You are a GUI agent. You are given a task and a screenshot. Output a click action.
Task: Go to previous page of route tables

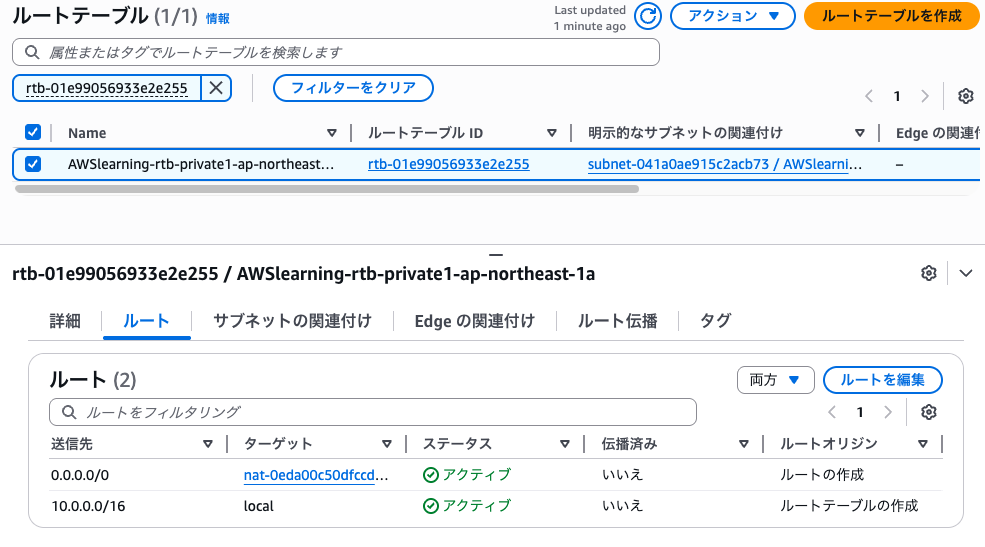pyautogui.click(x=869, y=96)
